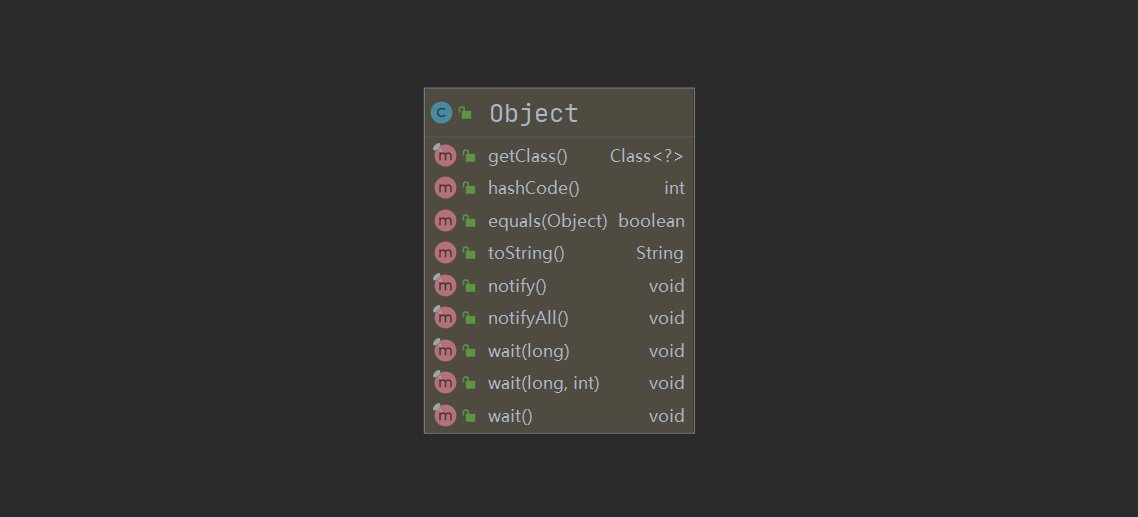Select the getClass() method row
The height and width of the screenshot is (517, 1138).
click(x=527, y=156)
